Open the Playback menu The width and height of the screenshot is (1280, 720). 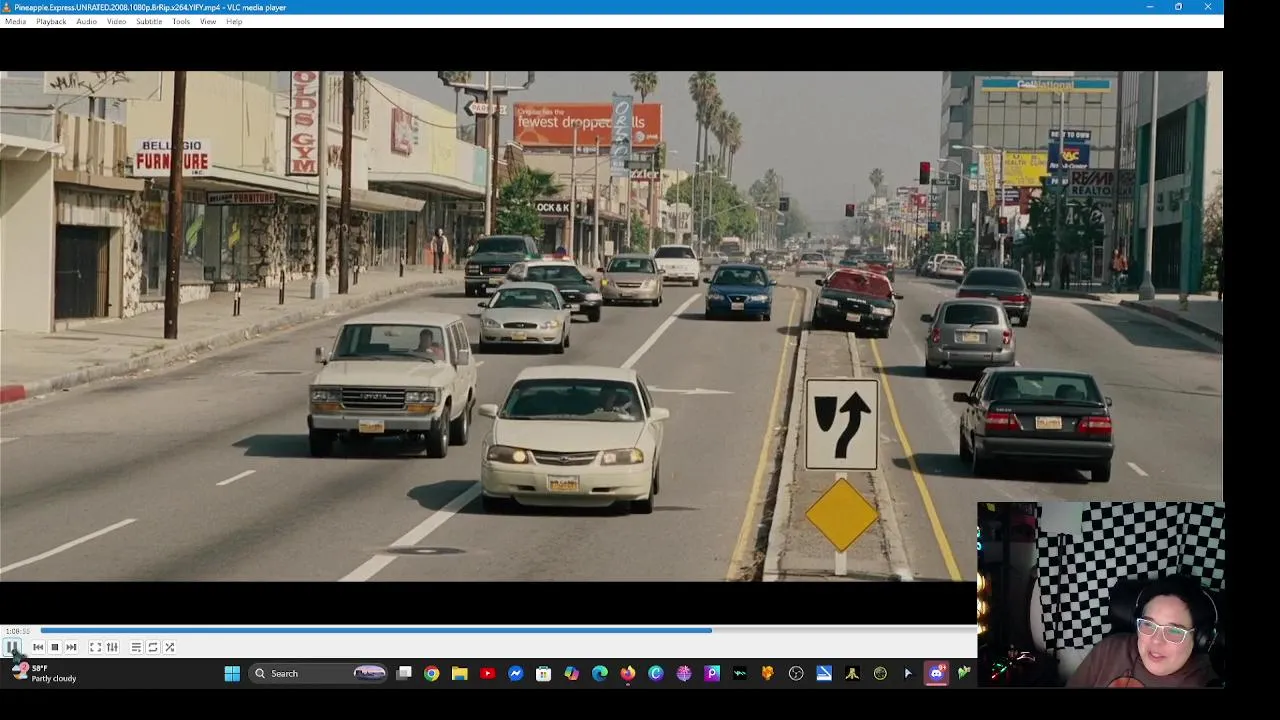(51, 21)
